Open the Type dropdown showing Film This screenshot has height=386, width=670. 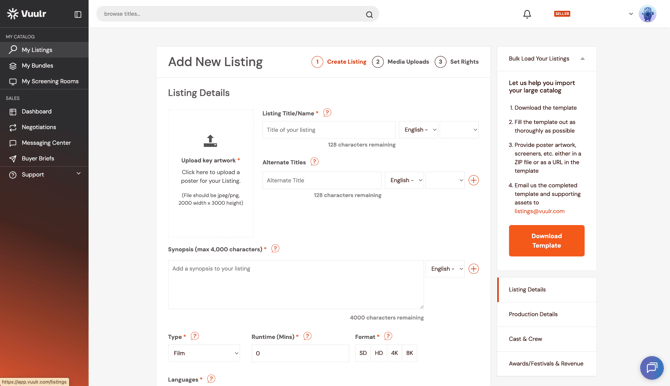coord(204,353)
